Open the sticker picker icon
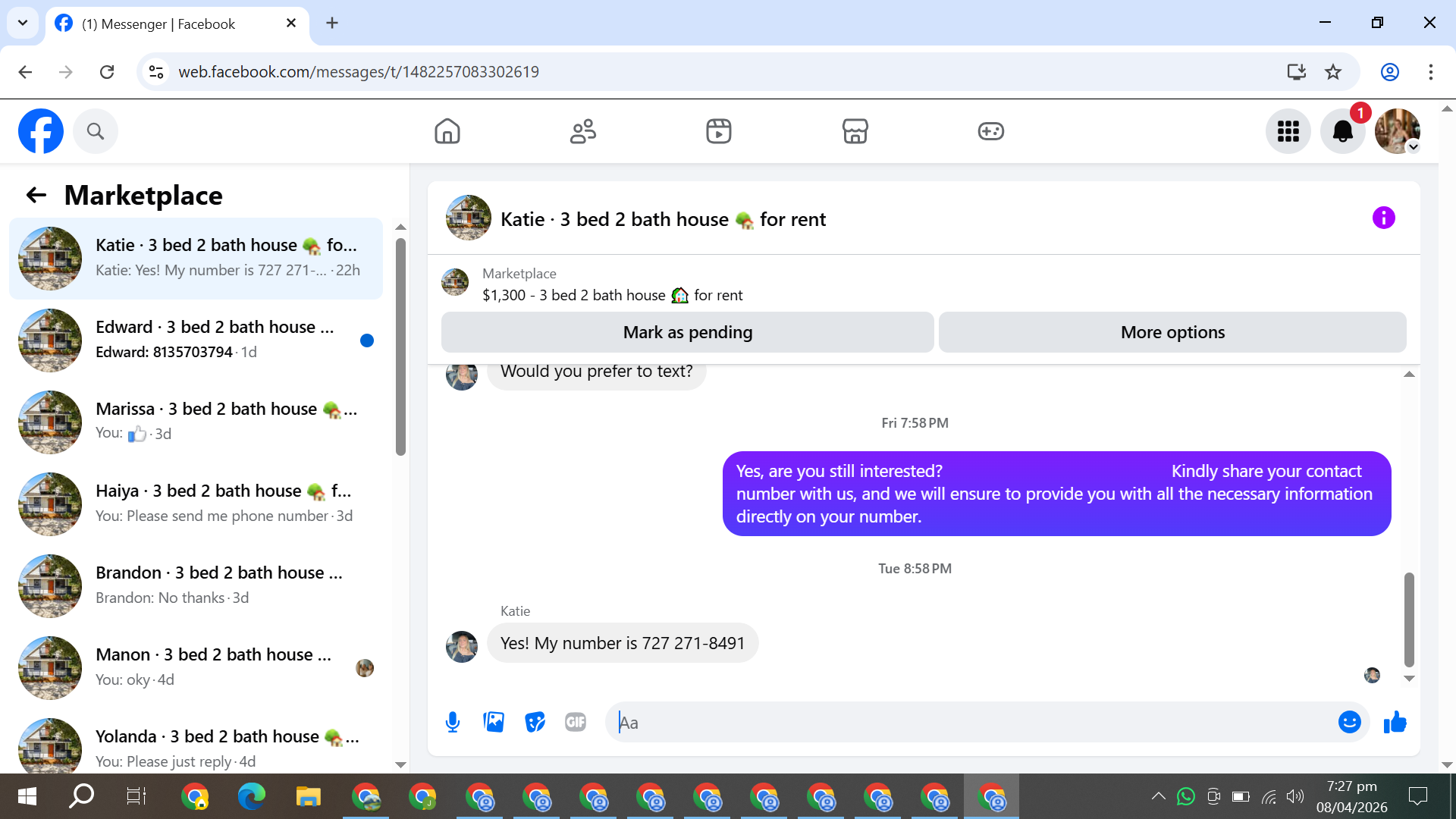The width and height of the screenshot is (1456, 819). click(x=535, y=722)
